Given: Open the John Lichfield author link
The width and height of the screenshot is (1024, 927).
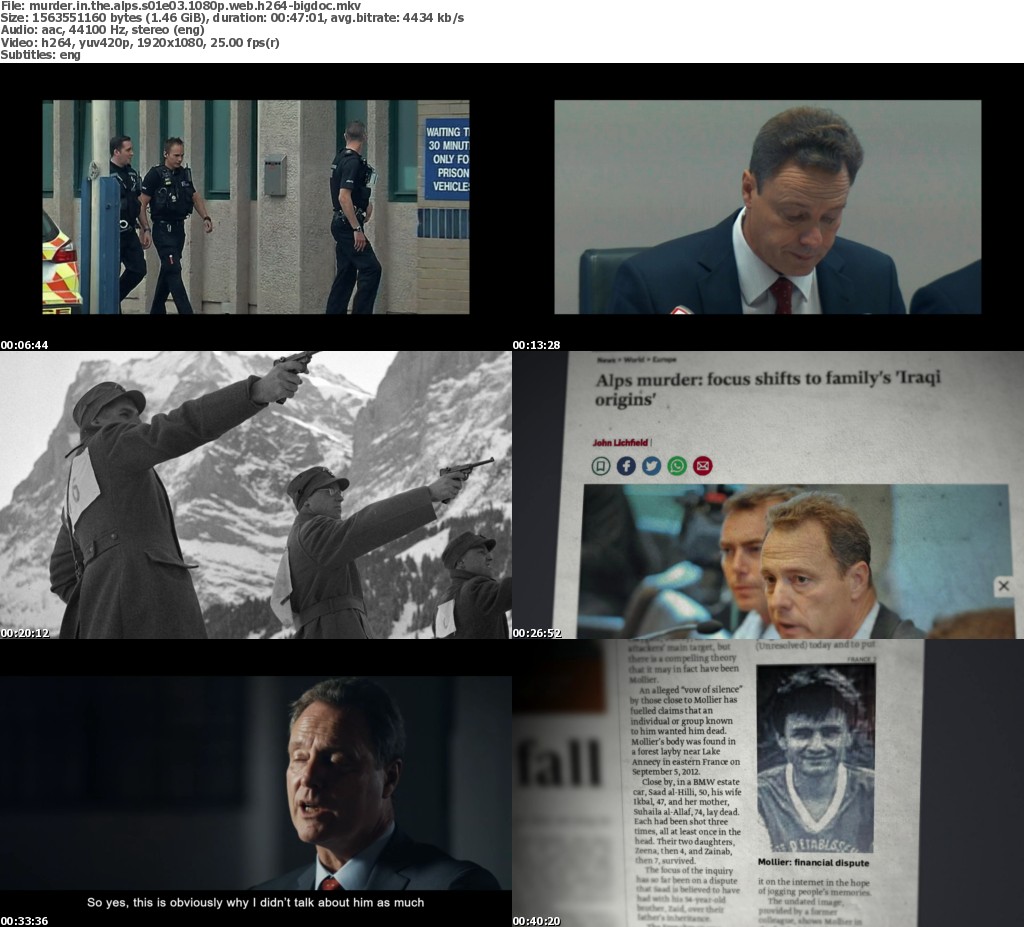Looking at the screenshot, I should tap(620, 442).
